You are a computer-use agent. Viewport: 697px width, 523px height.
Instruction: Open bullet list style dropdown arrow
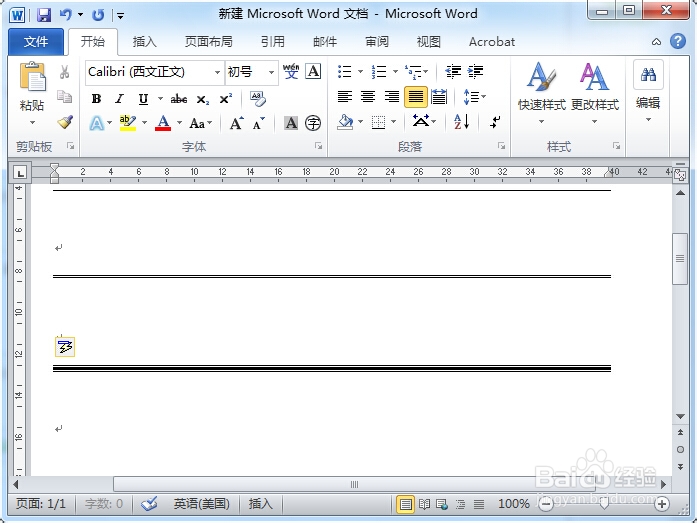[x=360, y=72]
